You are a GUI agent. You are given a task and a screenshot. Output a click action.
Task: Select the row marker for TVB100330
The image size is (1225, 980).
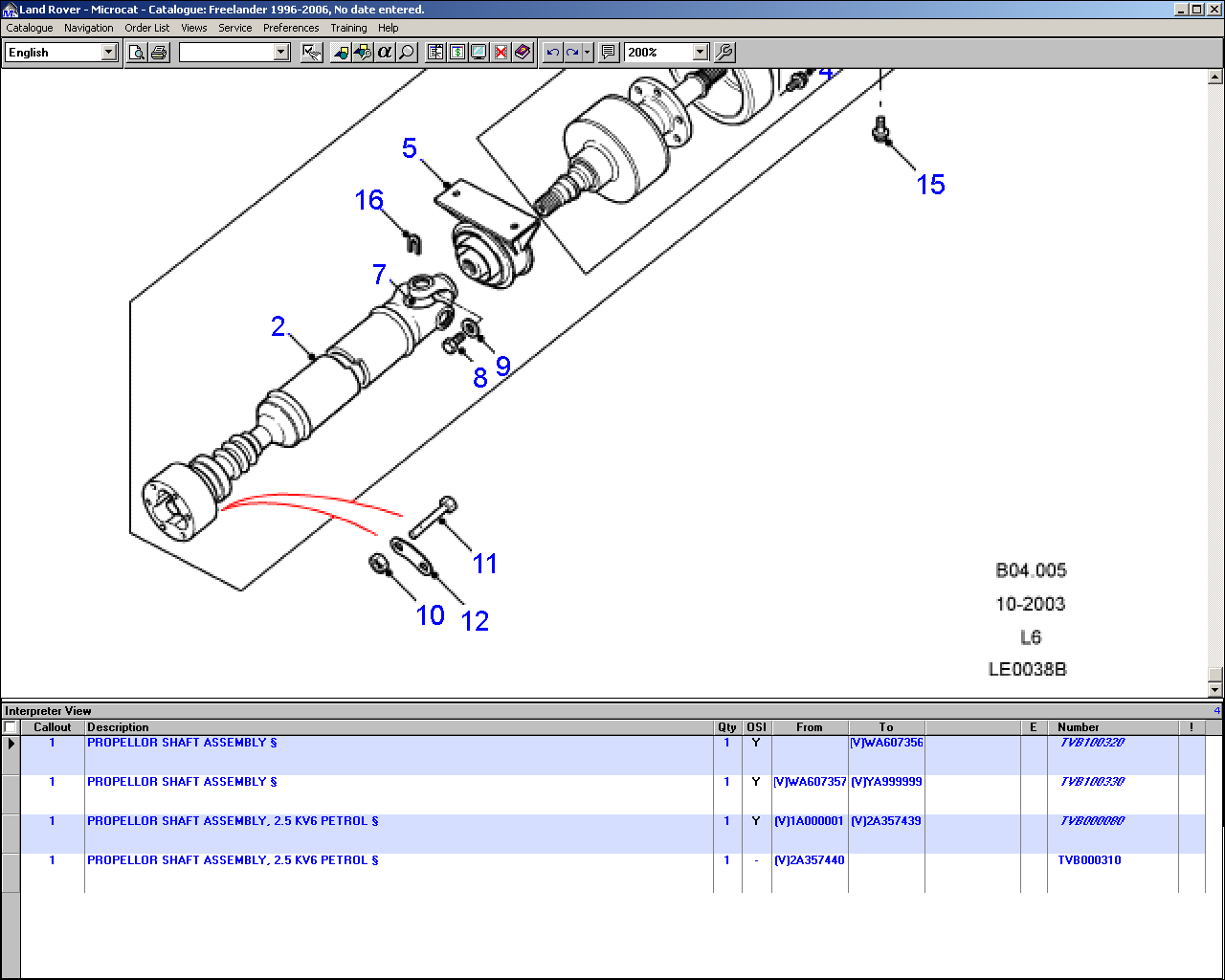[11, 793]
